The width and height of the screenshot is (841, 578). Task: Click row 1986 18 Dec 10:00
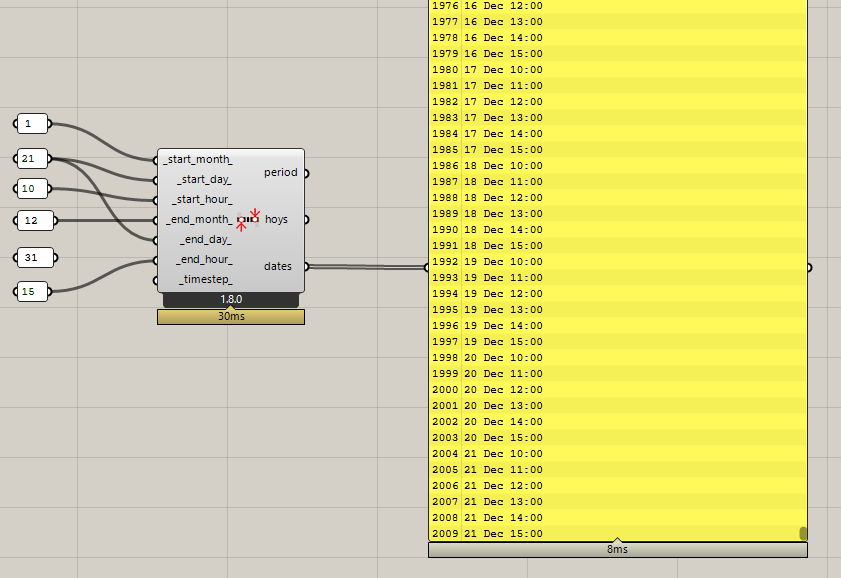618,166
